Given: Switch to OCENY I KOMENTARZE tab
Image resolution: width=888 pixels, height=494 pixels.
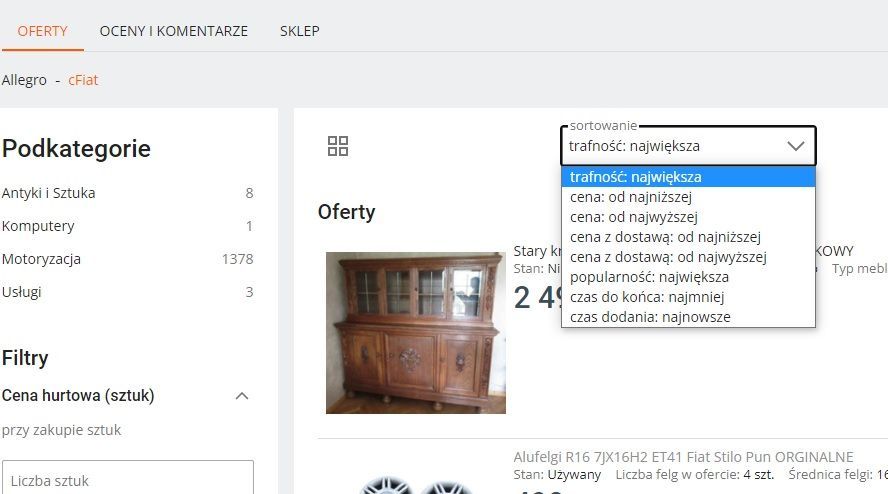Looking at the screenshot, I should (173, 31).
